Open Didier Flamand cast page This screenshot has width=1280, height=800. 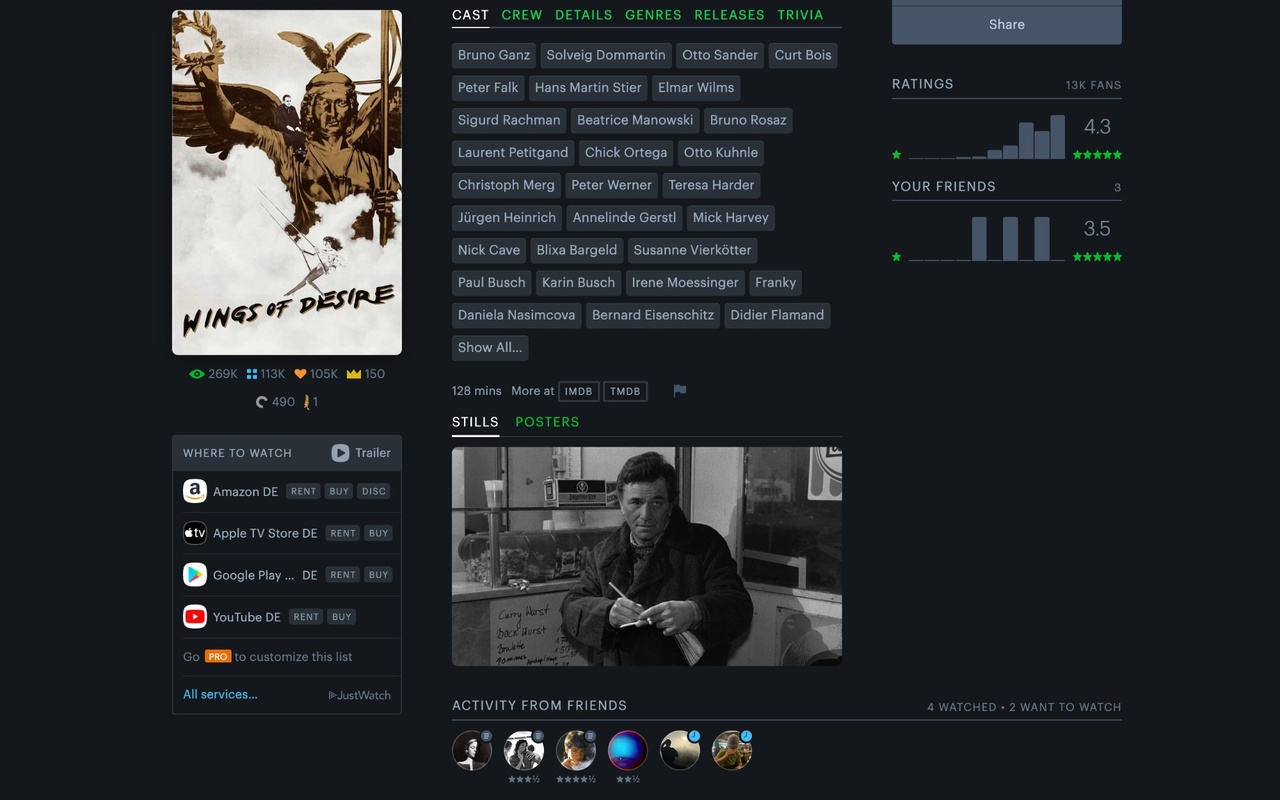777,315
